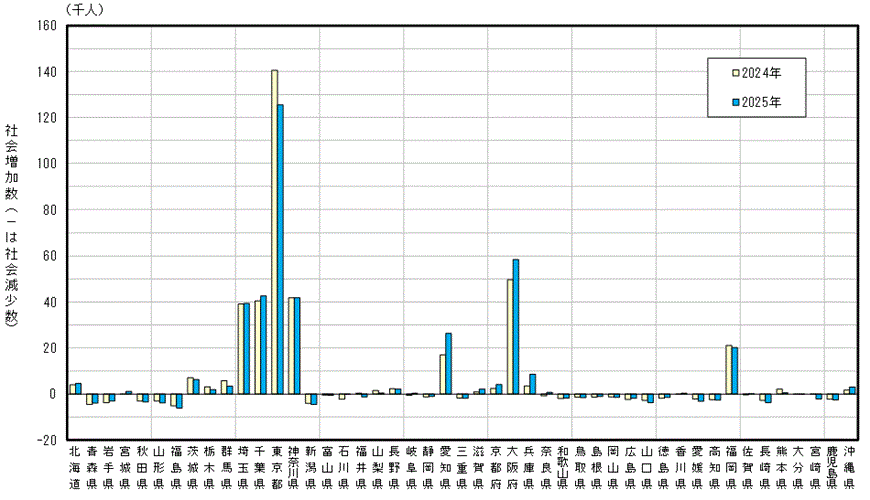
Task: Click Fukuoka's cream 2024 bar
Action: (728, 369)
